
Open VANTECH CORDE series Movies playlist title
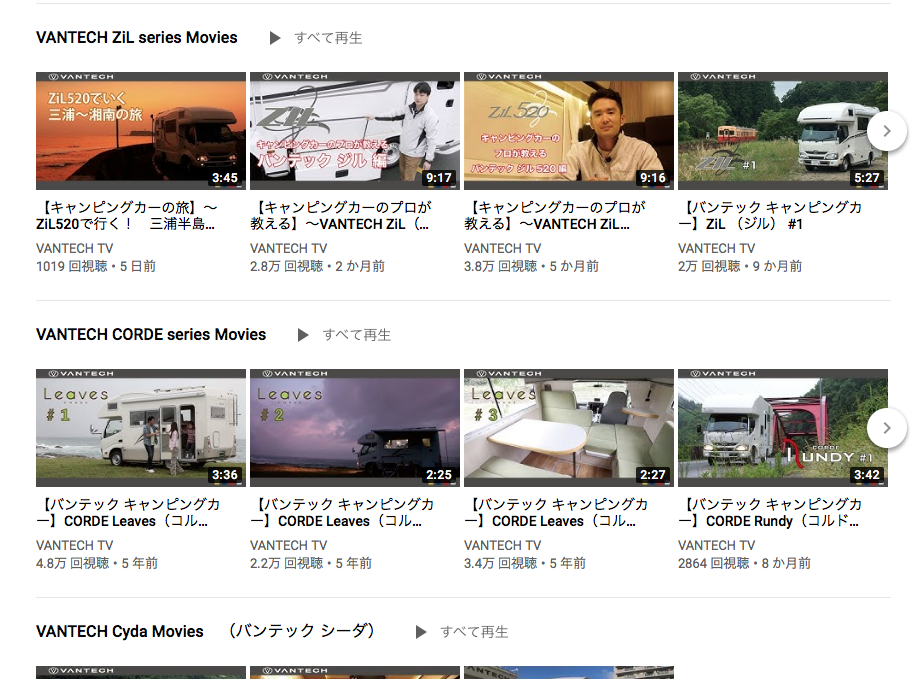point(151,335)
